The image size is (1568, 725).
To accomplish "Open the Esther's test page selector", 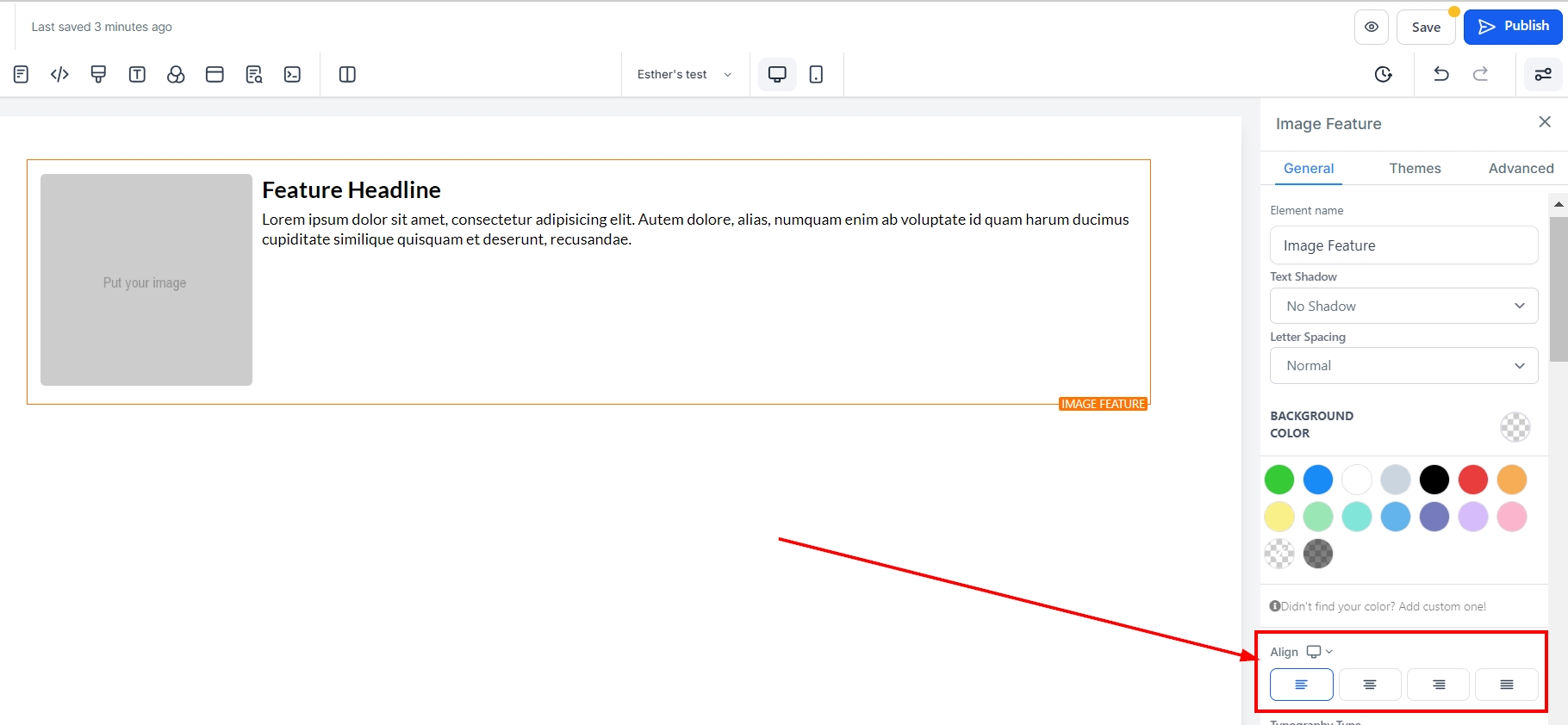I will click(x=684, y=75).
